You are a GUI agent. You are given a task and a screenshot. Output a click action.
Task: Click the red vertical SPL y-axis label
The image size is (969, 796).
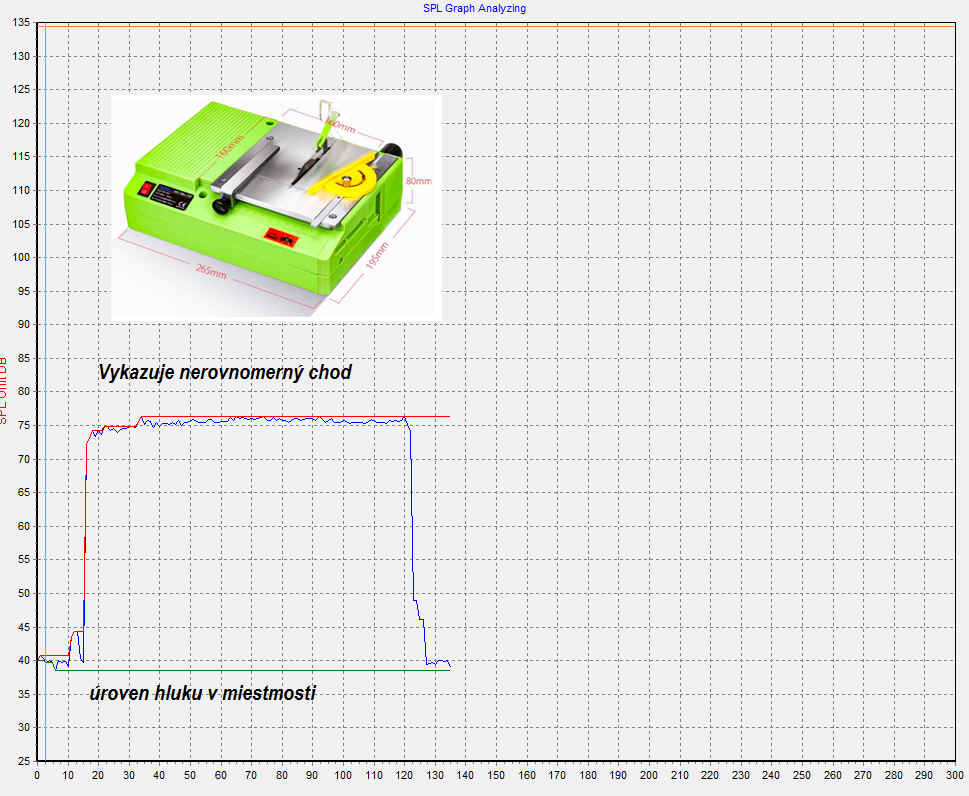coord(5,388)
